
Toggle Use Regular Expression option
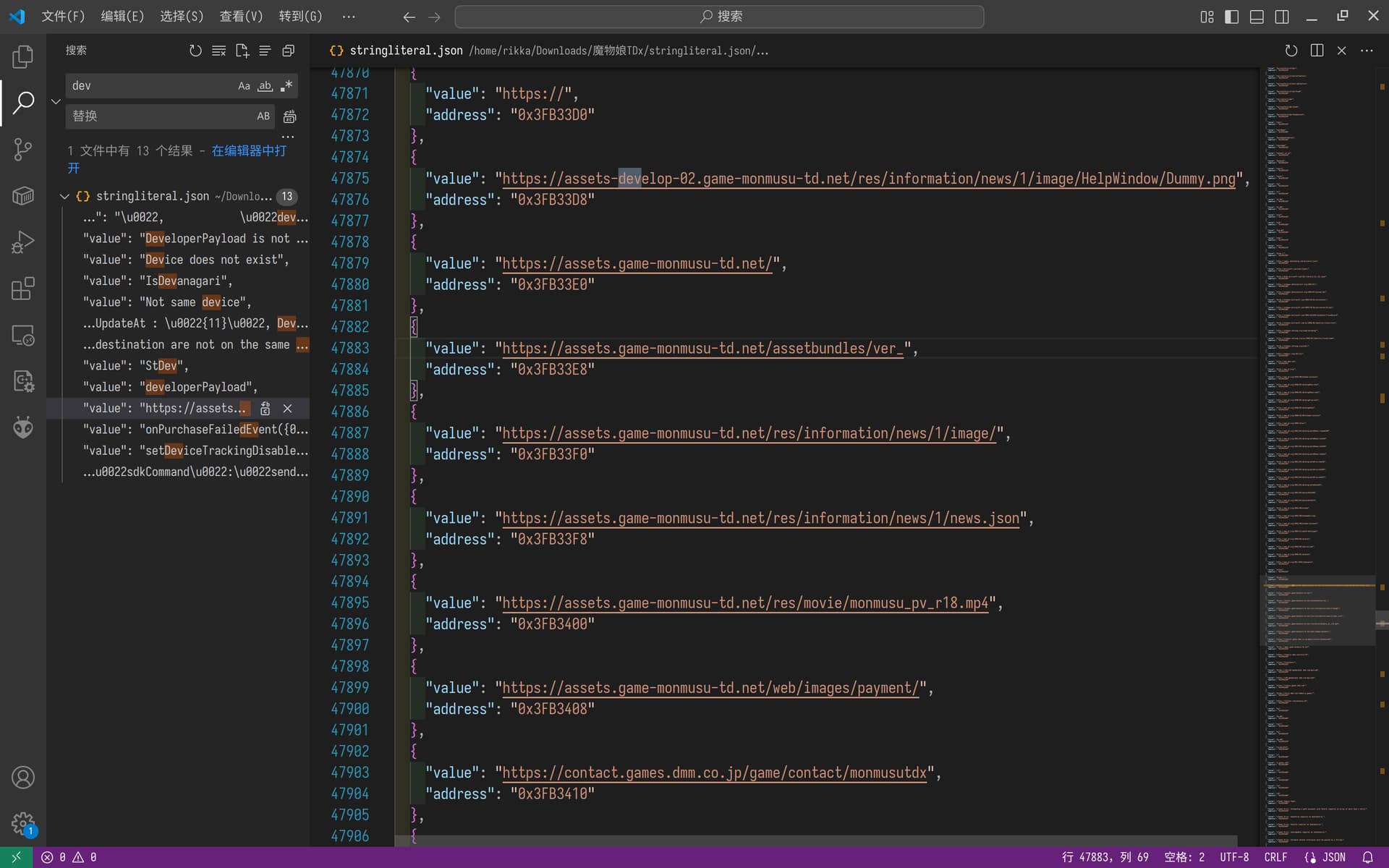click(286, 86)
